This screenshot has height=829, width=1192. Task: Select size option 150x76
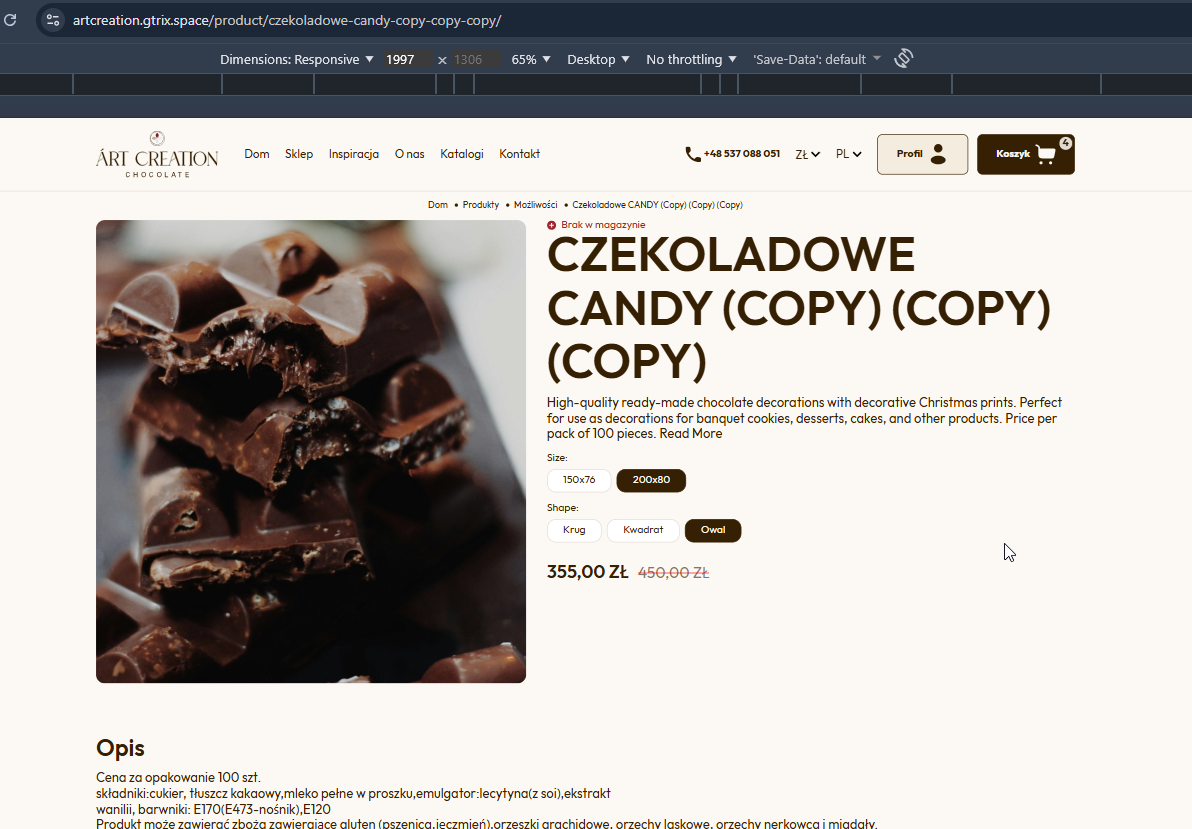point(579,480)
